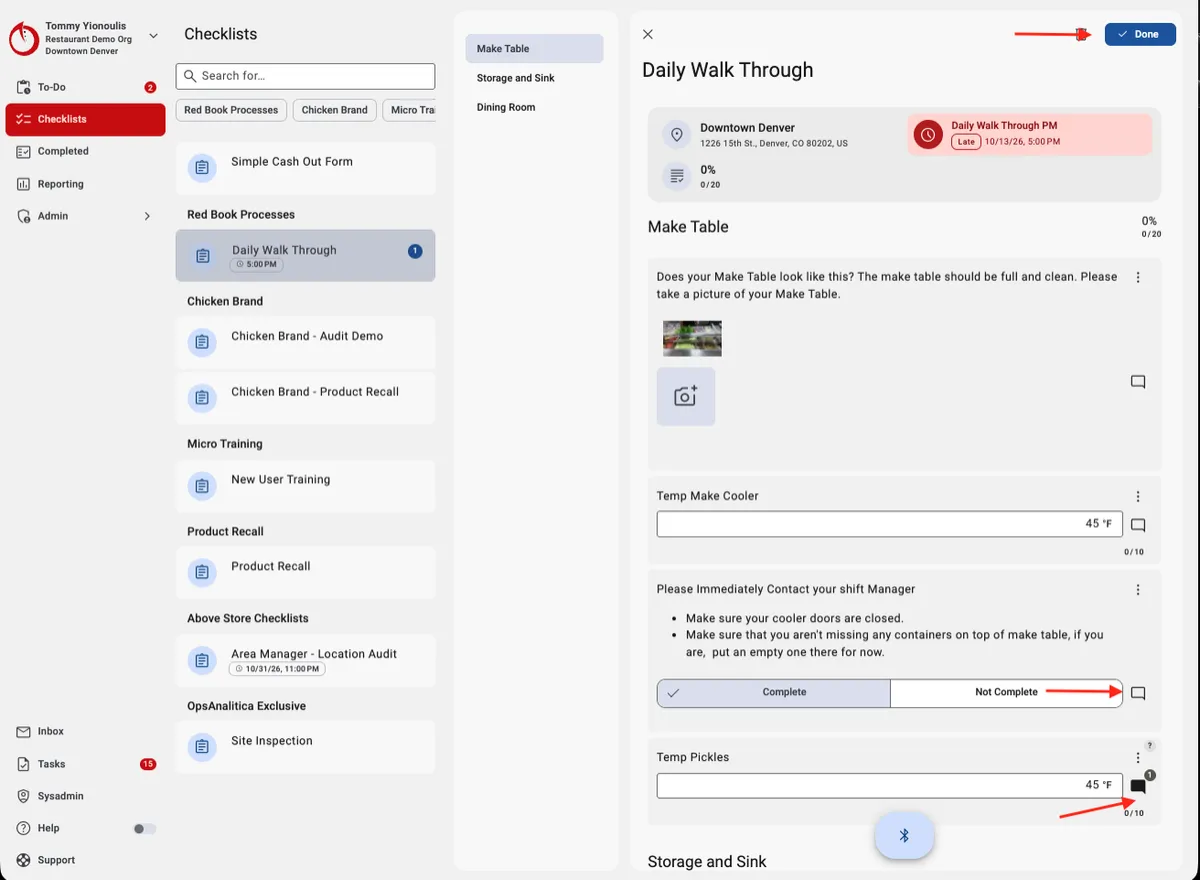Screen dimensions: 1200x880
Task: Open the New User Training checklist
Action: click(306, 486)
